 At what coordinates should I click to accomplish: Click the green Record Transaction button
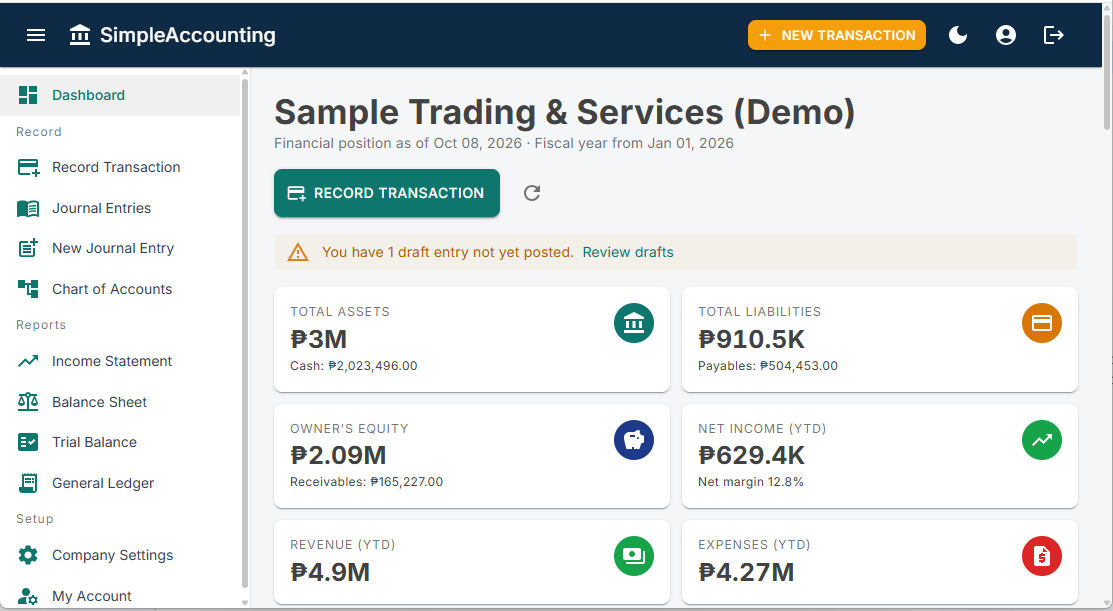click(387, 193)
